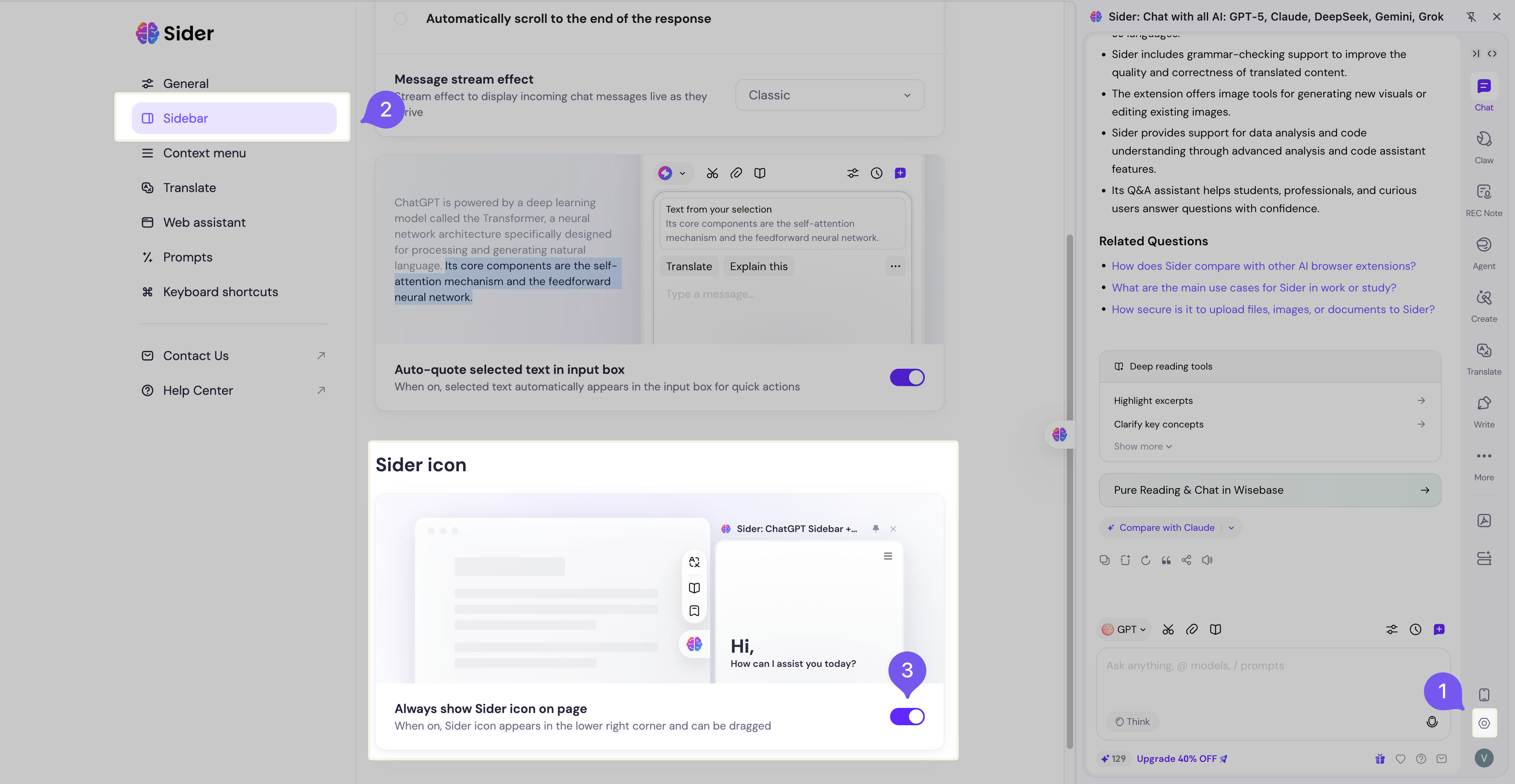Click the Compare with Claude button

tap(1161, 528)
